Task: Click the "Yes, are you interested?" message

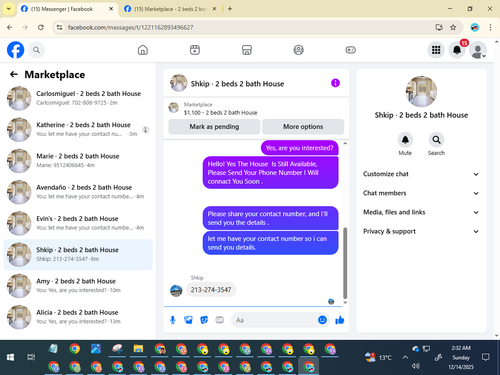Action: (299, 148)
